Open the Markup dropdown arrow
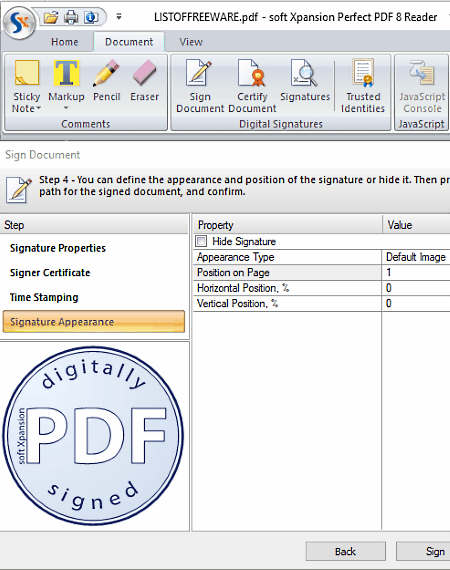The height and width of the screenshot is (570, 450). (x=66, y=108)
